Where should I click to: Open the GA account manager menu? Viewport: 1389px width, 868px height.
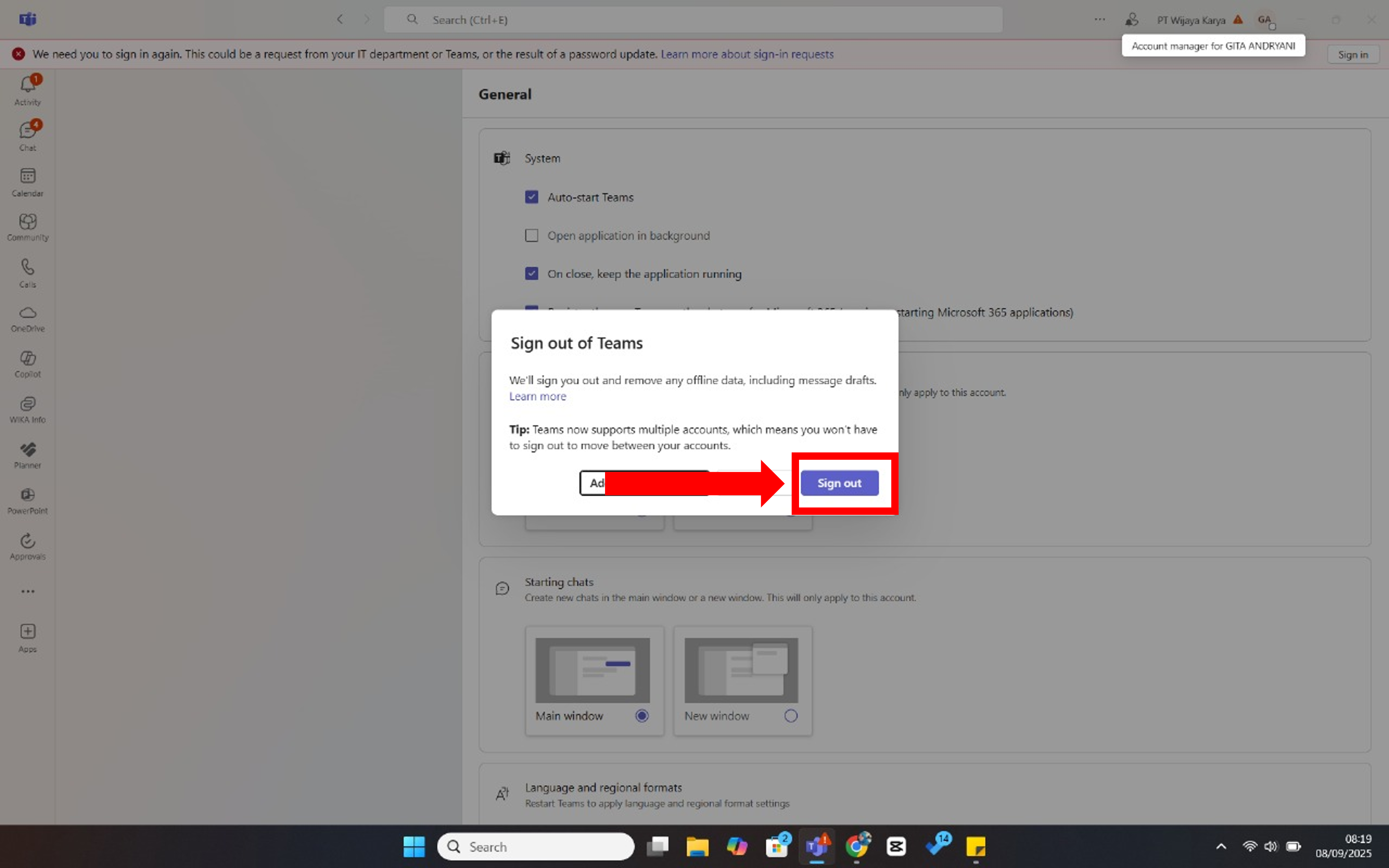click(x=1265, y=20)
